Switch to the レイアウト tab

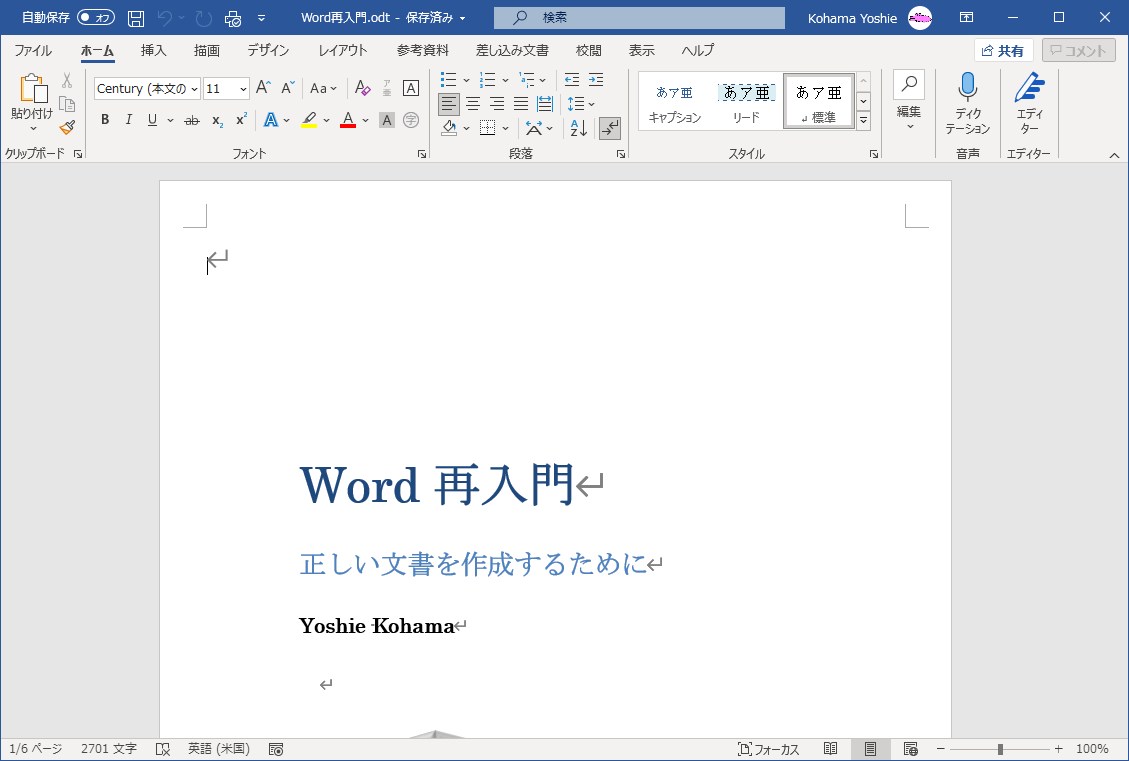(x=343, y=51)
